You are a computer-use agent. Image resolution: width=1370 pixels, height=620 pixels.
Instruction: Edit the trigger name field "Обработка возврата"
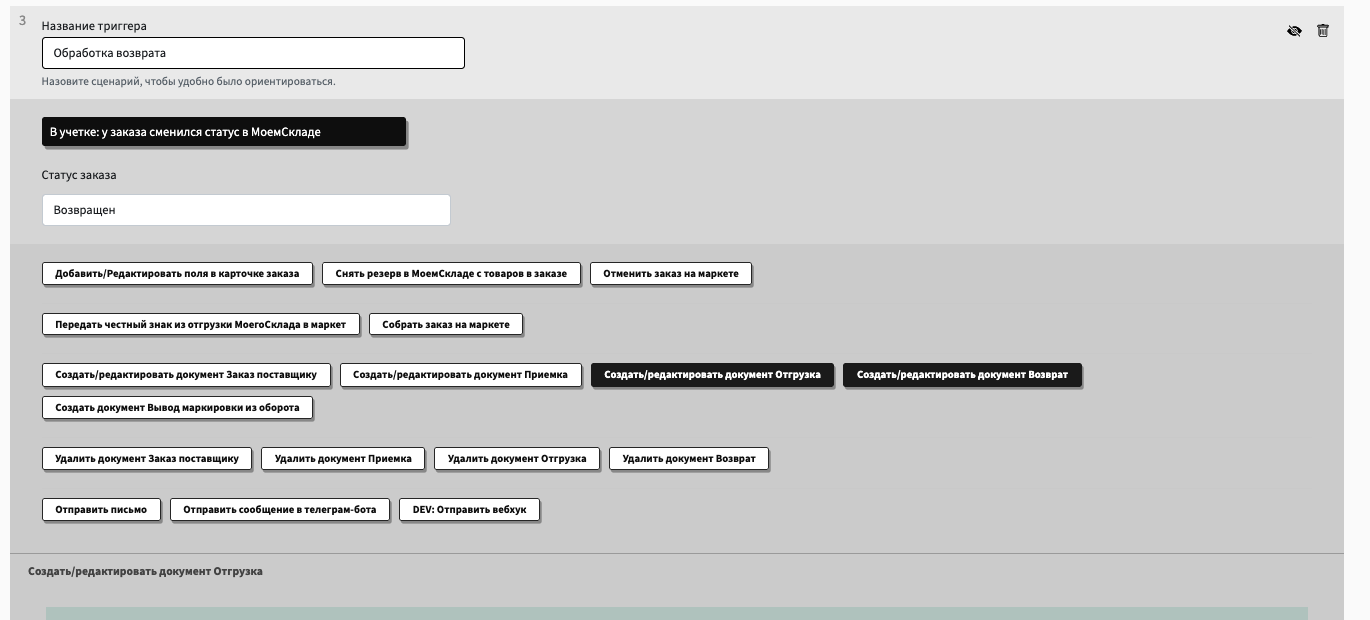(253, 53)
